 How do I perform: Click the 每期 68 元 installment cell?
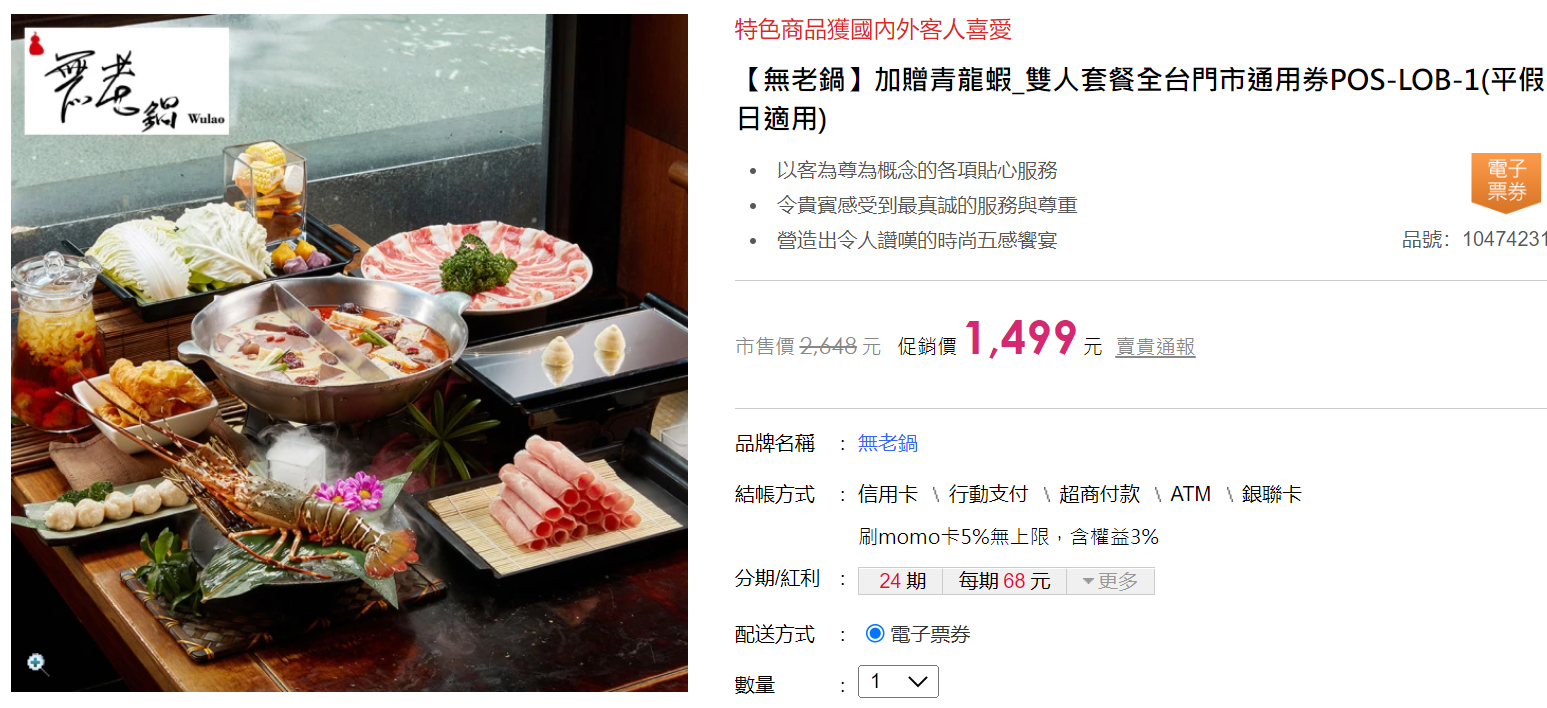click(1004, 581)
